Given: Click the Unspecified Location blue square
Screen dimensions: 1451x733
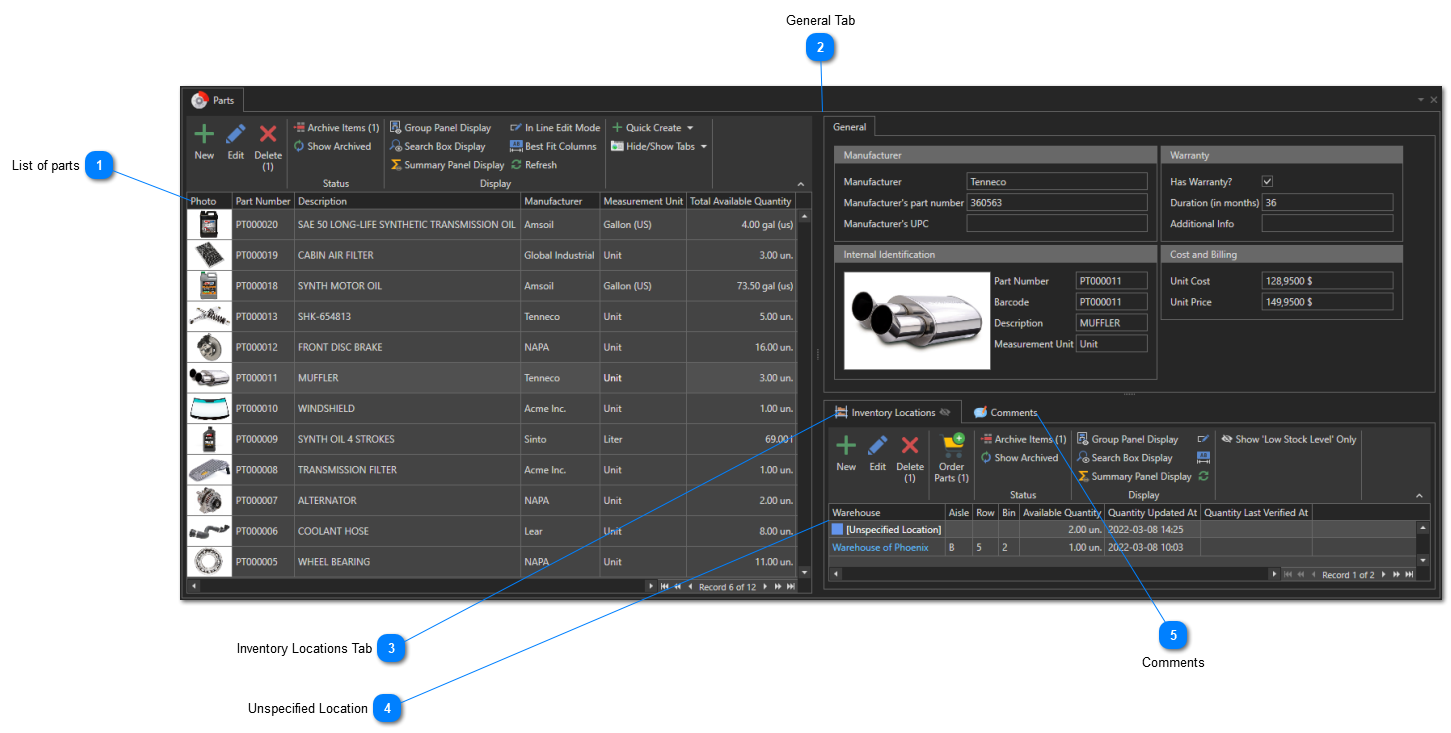Looking at the screenshot, I should tap(838, 529).
